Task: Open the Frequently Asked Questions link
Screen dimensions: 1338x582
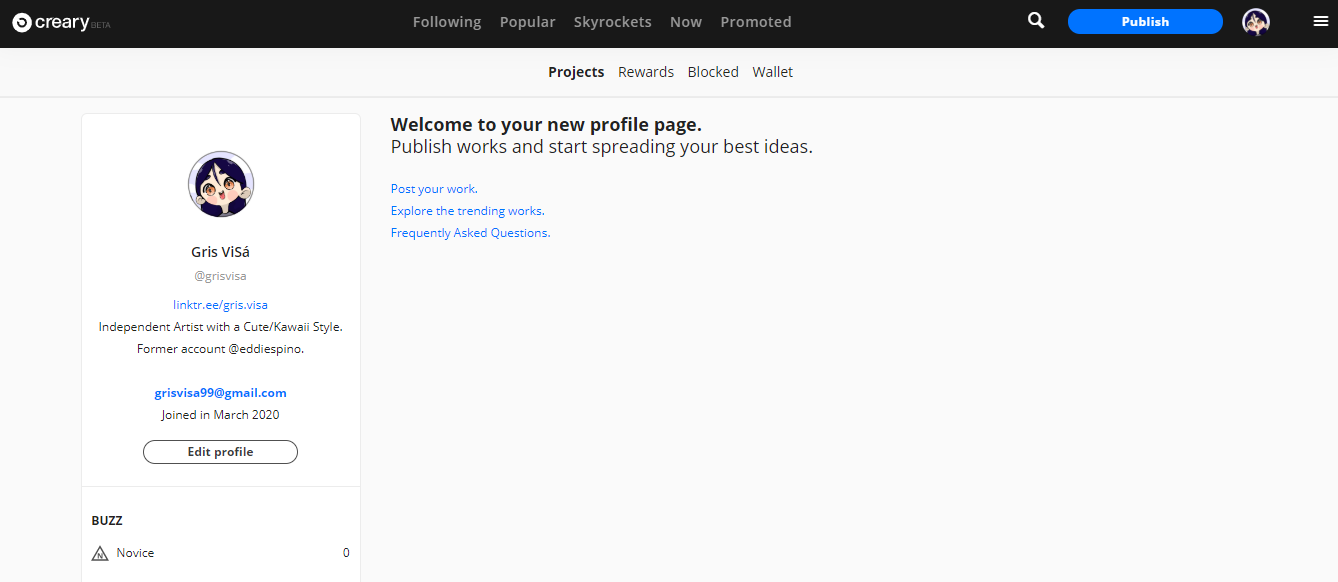Action: 471,233
